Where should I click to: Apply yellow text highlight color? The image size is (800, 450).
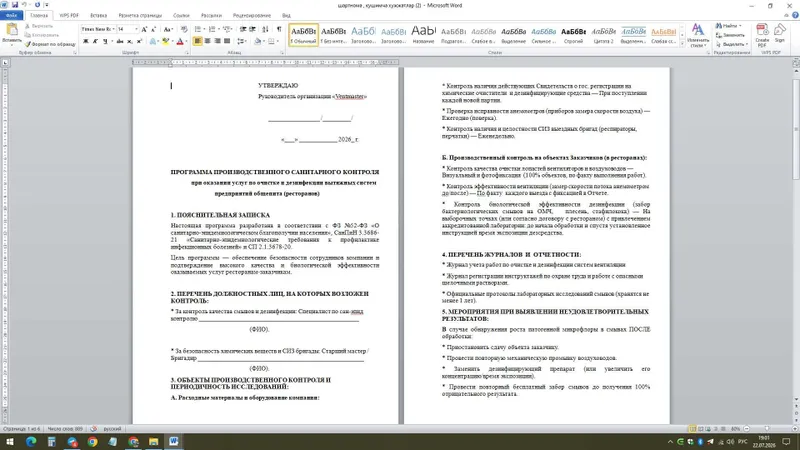[x=165, y=41]
